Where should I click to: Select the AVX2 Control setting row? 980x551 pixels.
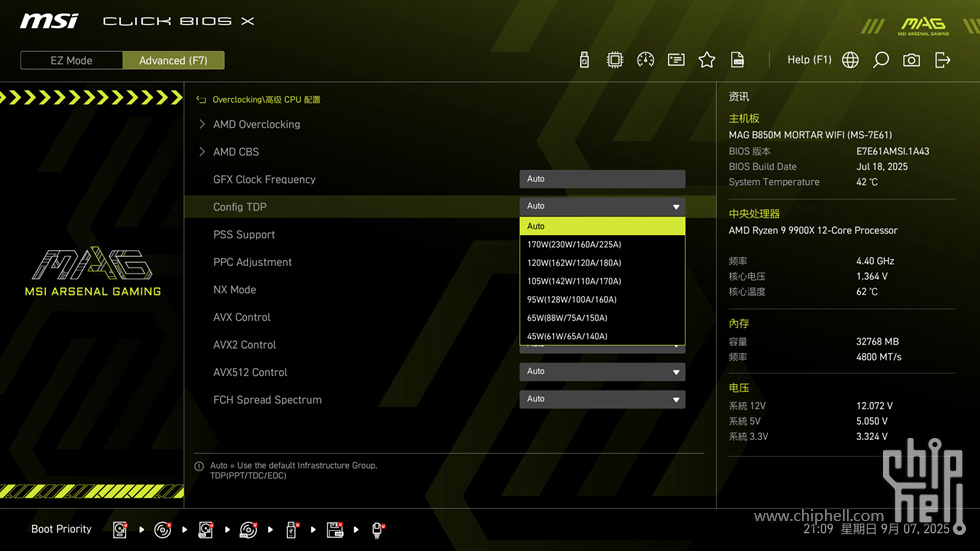pos(244,345)
